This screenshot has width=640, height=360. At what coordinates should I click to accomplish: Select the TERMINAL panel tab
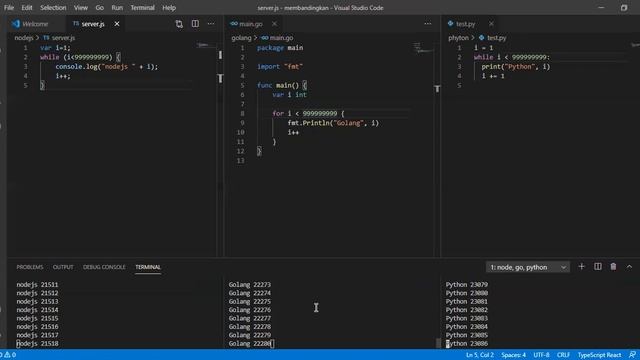(x=148, y=267)
